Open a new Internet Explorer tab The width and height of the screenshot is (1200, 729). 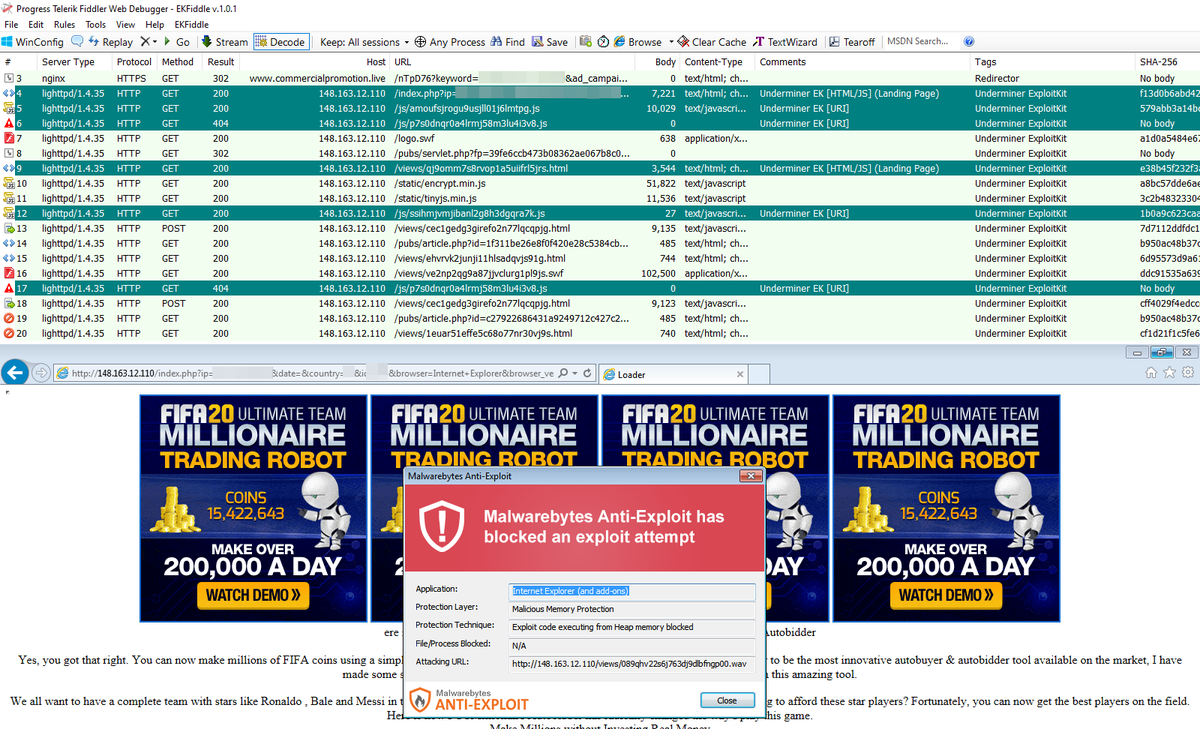[x=760, y=374]
